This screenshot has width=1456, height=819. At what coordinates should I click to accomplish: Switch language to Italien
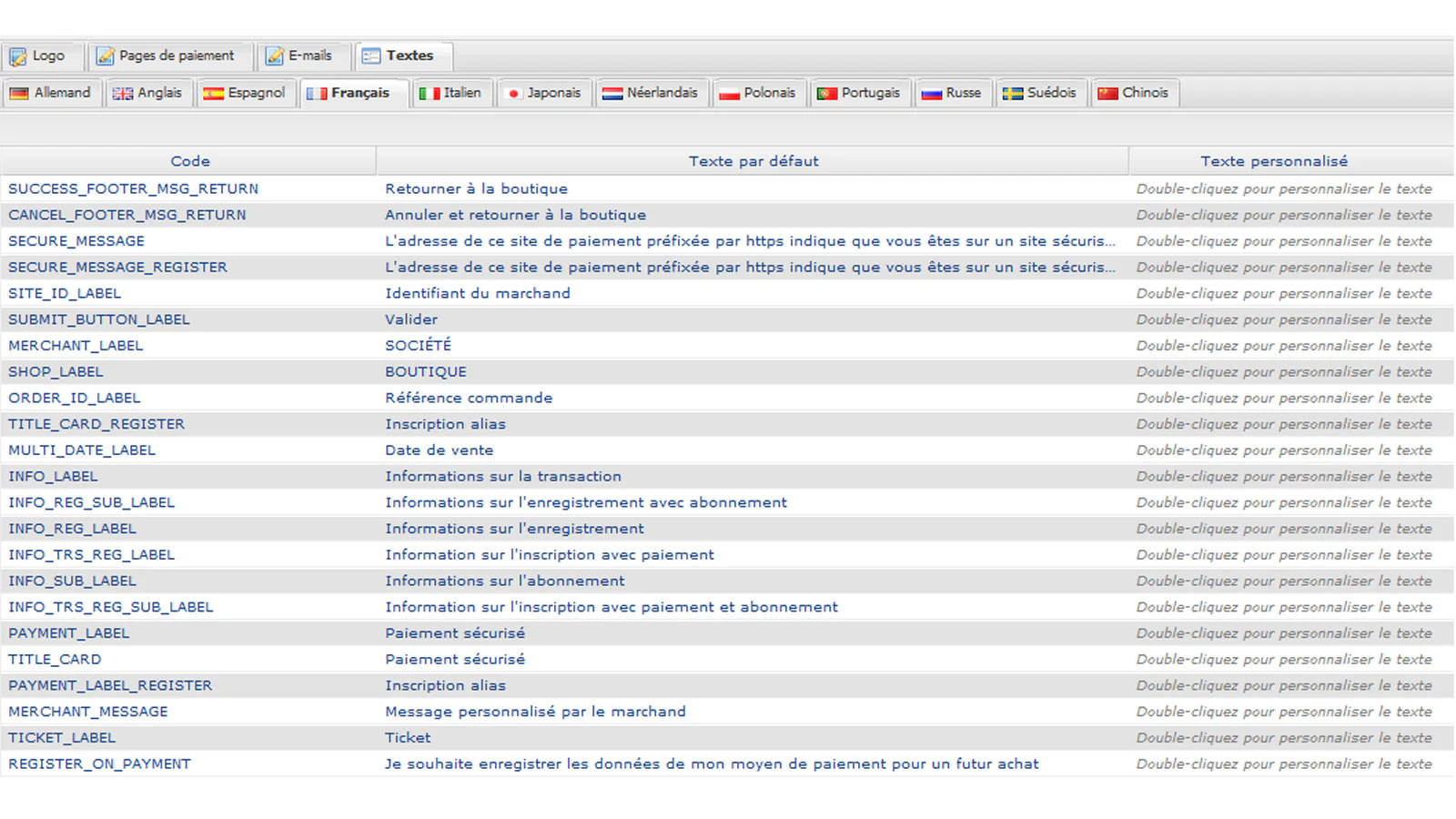pos(451,93)
